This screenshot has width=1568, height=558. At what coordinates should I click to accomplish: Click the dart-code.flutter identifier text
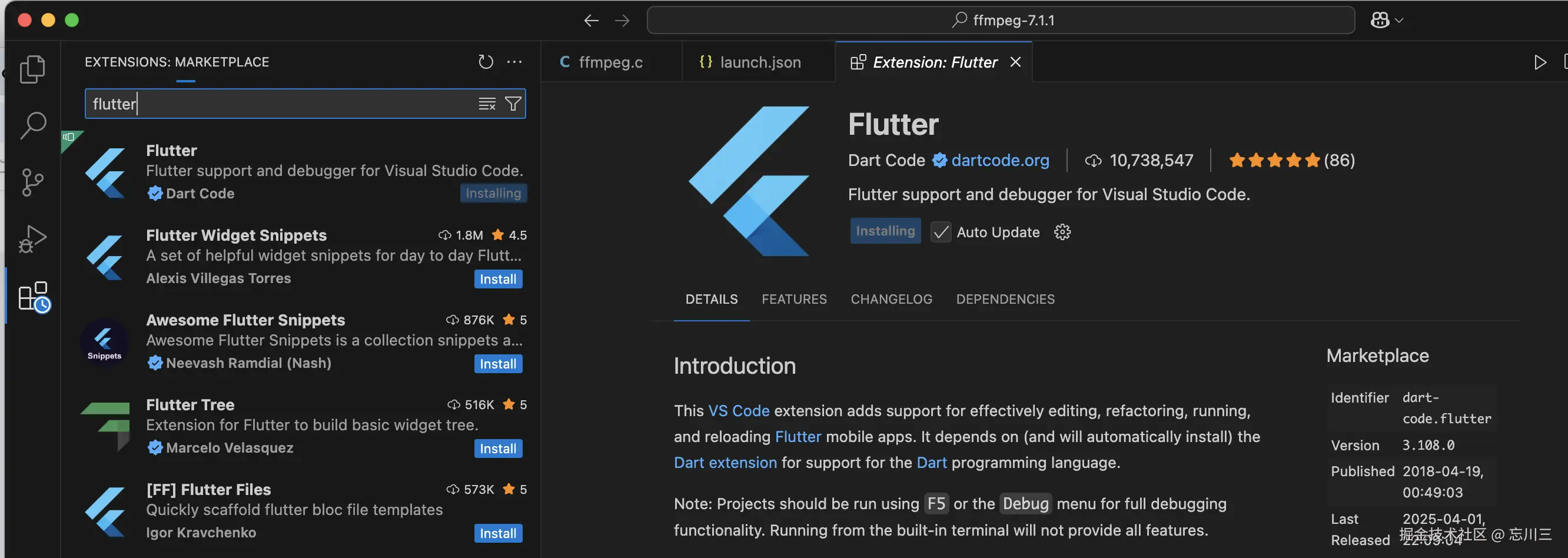(1446, 408)
